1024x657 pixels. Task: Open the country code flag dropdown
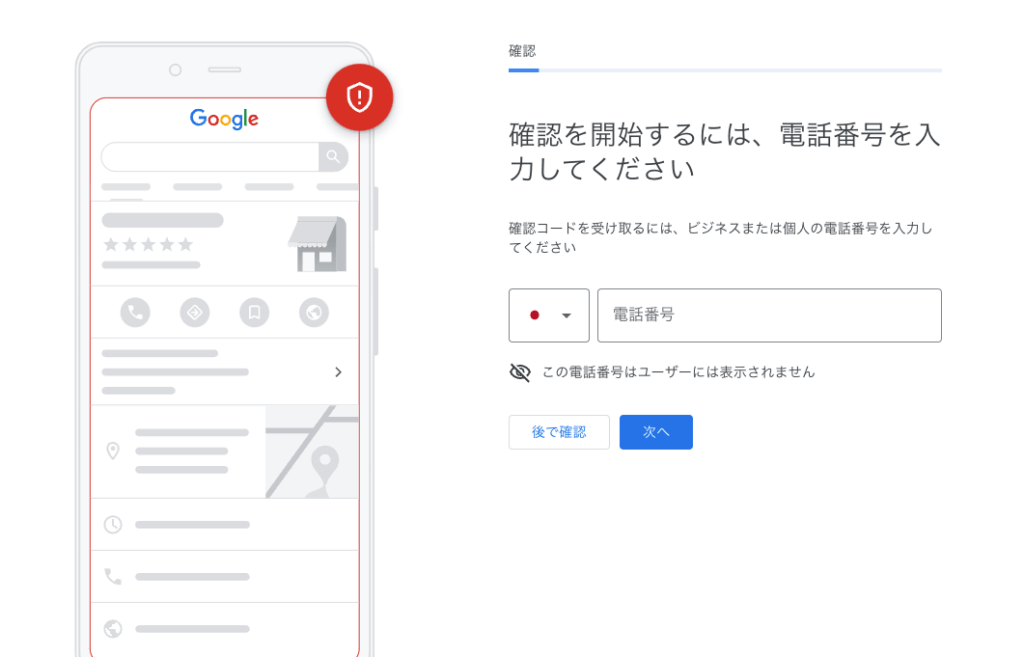click(x=549, y=315)
